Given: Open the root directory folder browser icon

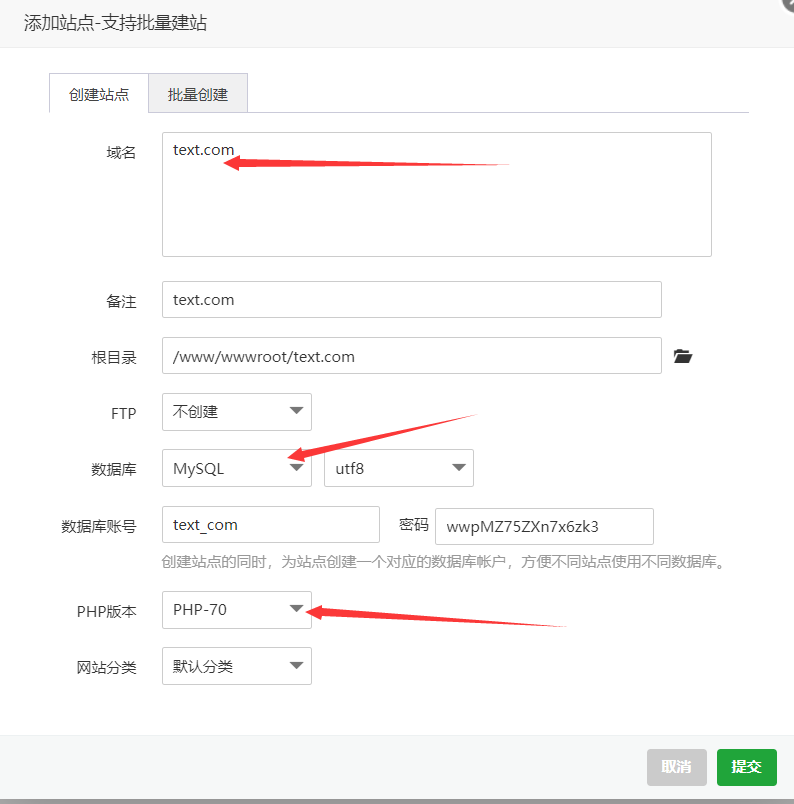Looking at the screenshot, I should (x=683, y=356).
